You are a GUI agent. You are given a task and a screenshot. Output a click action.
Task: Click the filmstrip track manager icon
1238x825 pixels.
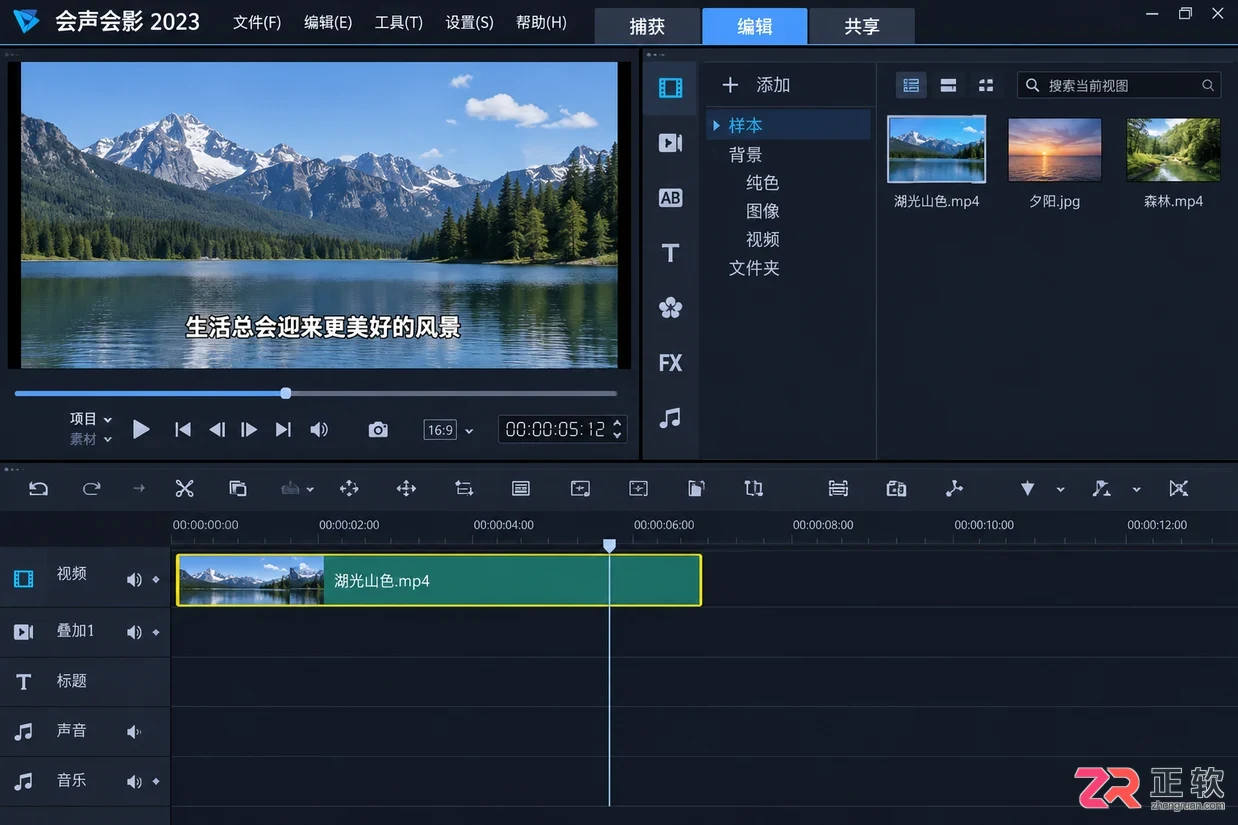[838, 488]
